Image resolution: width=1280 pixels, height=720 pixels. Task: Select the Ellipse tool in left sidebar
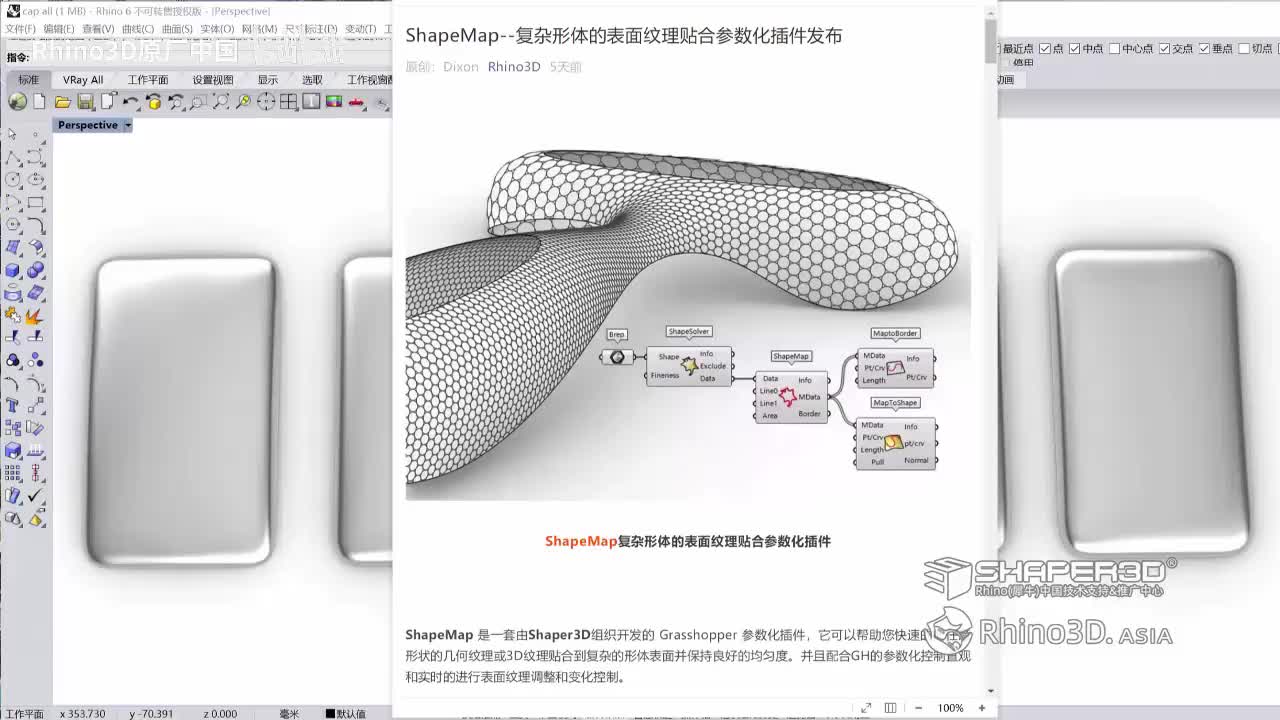click(x=36, y=180)
